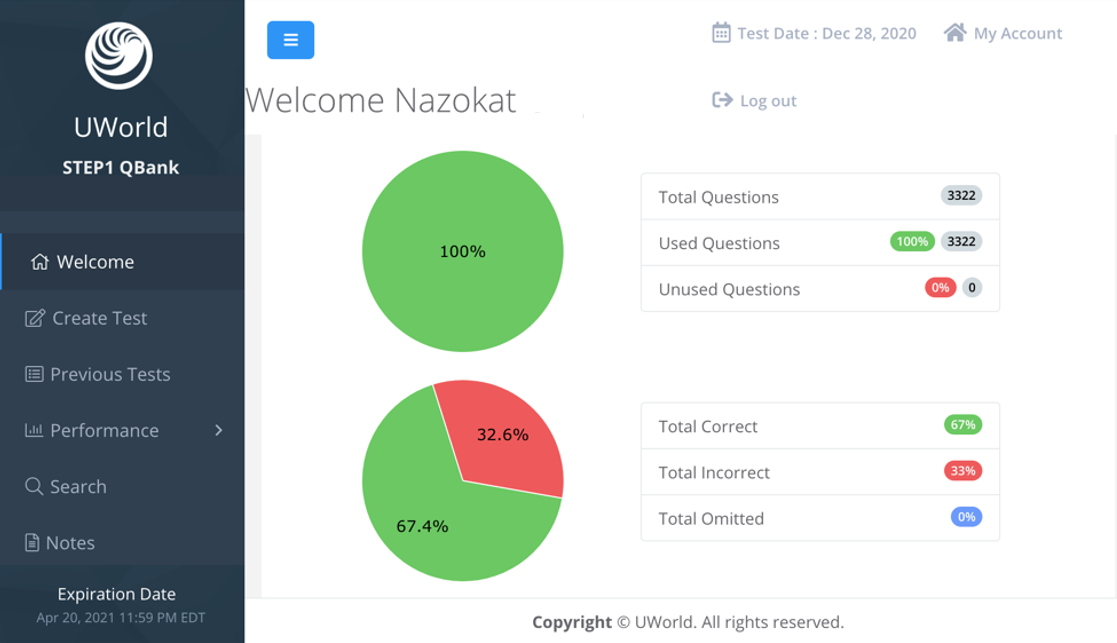Viewport: 1117px width, 643px height.
Task: Open the Create Test menu label
Action: coord(100,318)
